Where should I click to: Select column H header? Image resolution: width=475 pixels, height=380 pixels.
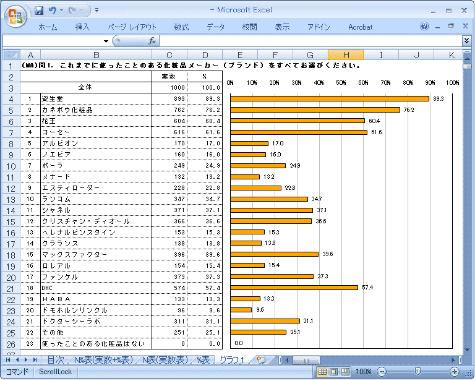(346, 55)
